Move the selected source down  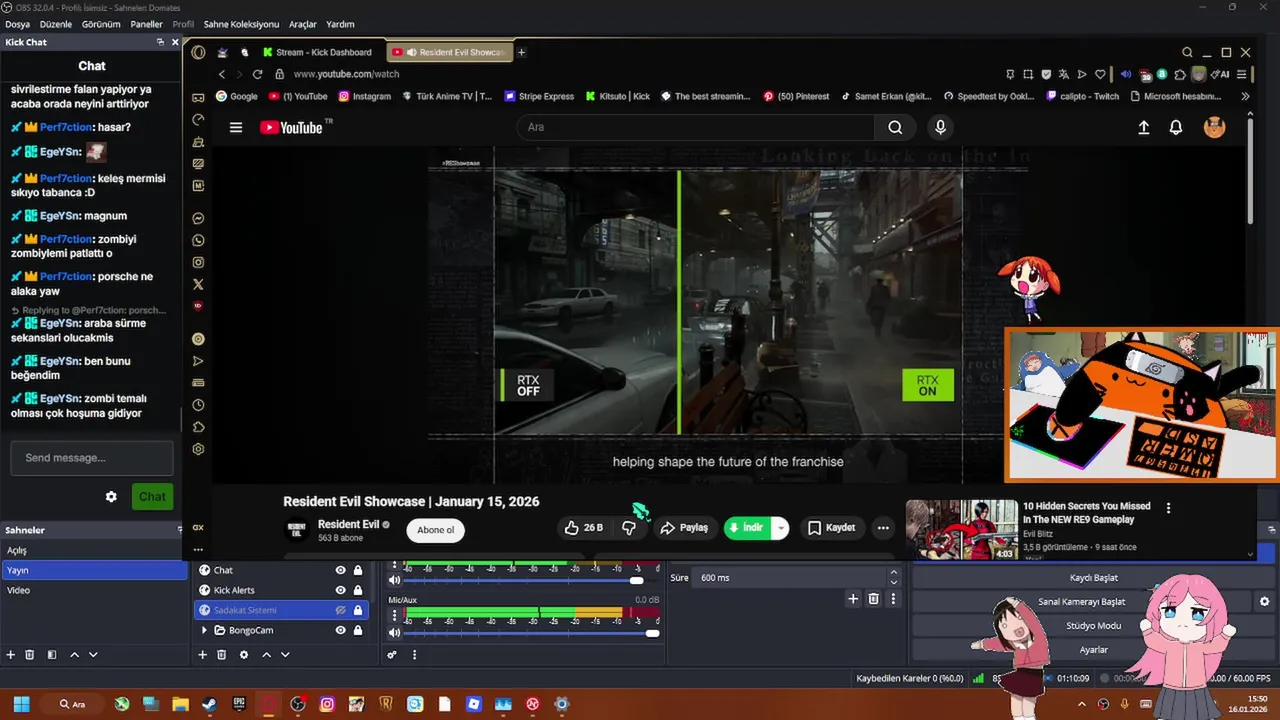(x=285, y=655)
